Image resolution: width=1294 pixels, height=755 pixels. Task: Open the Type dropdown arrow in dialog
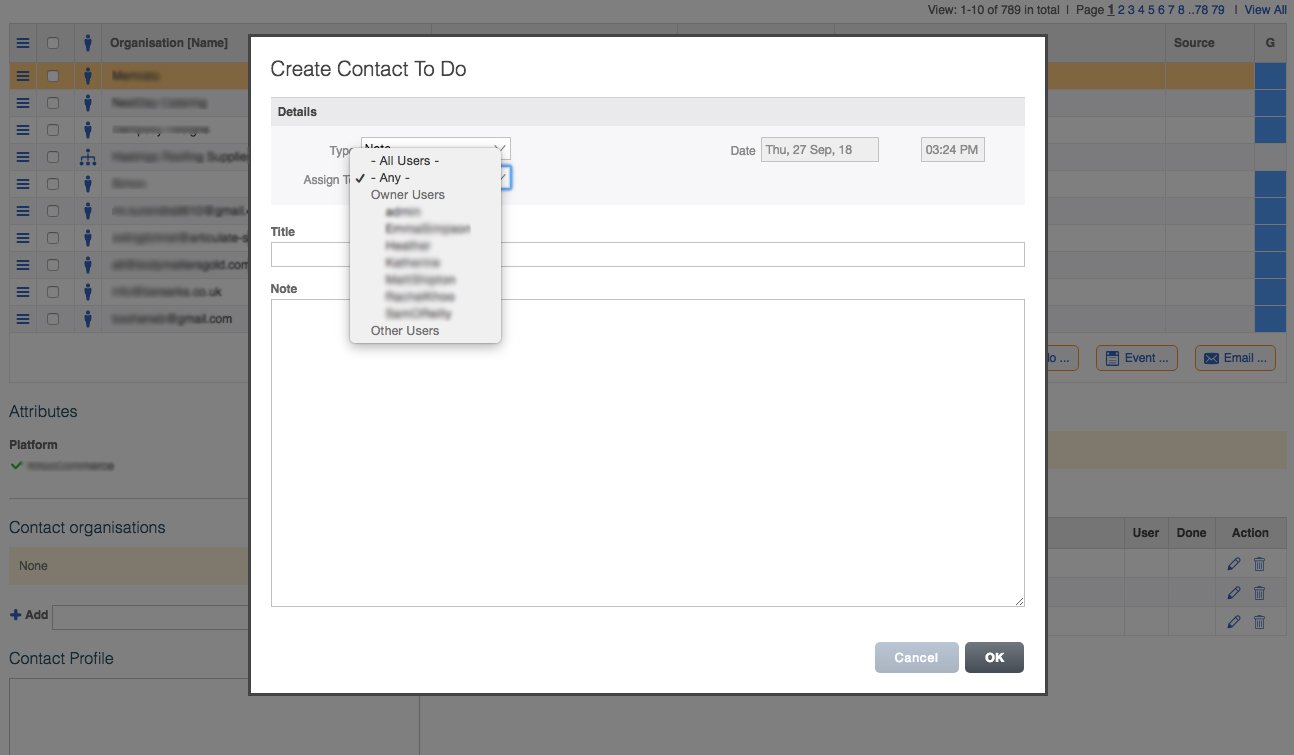[x=503, y=149]
